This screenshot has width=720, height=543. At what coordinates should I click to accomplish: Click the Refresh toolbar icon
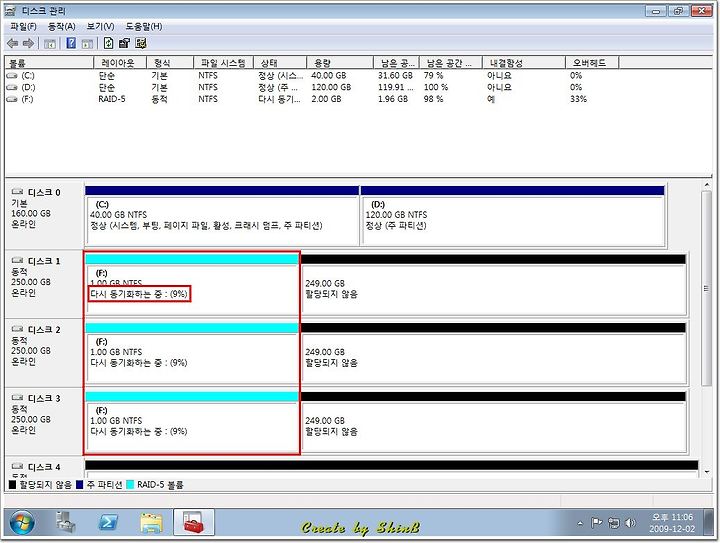point(108,43)
